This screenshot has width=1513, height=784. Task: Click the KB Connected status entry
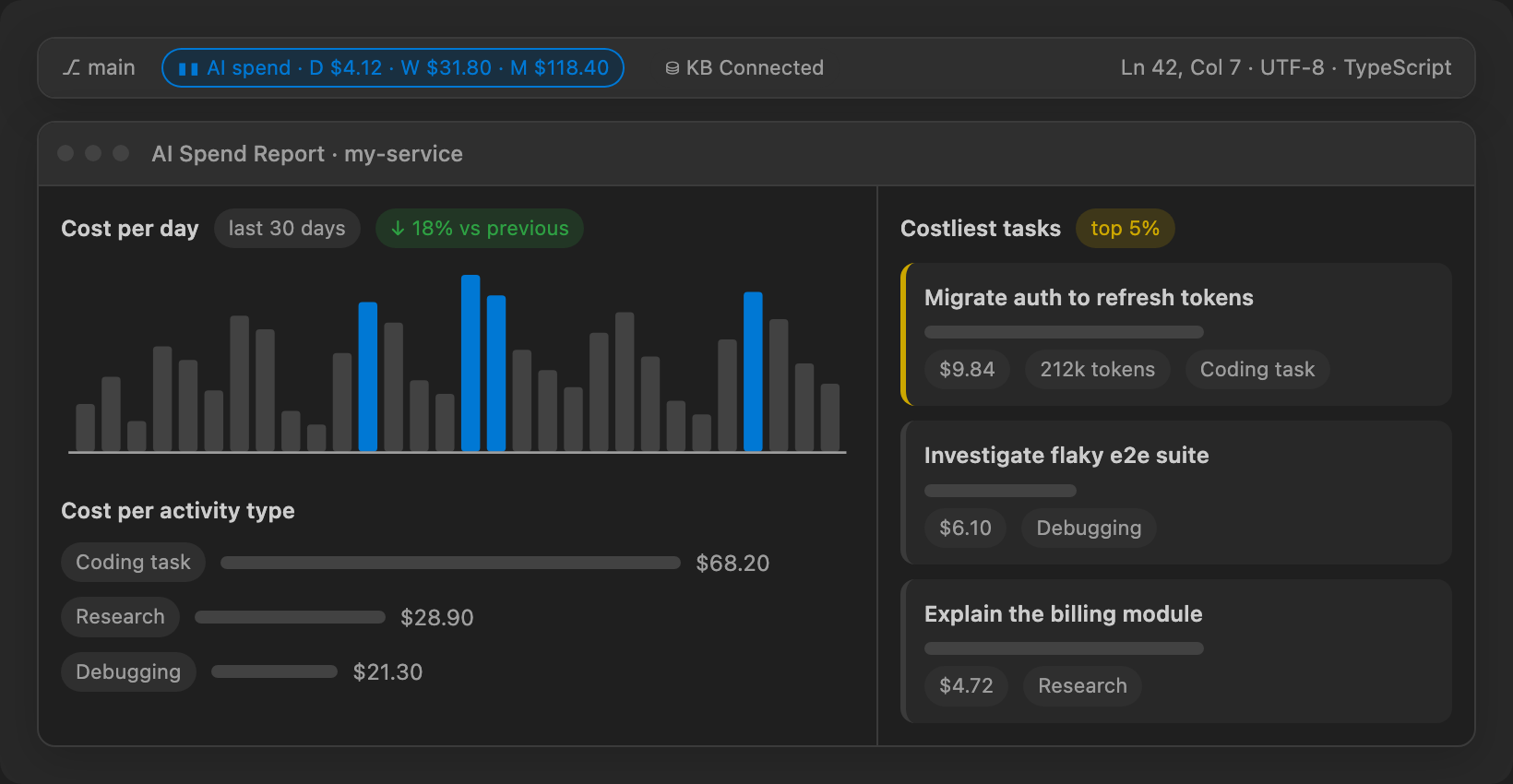[x=745, y=67]
